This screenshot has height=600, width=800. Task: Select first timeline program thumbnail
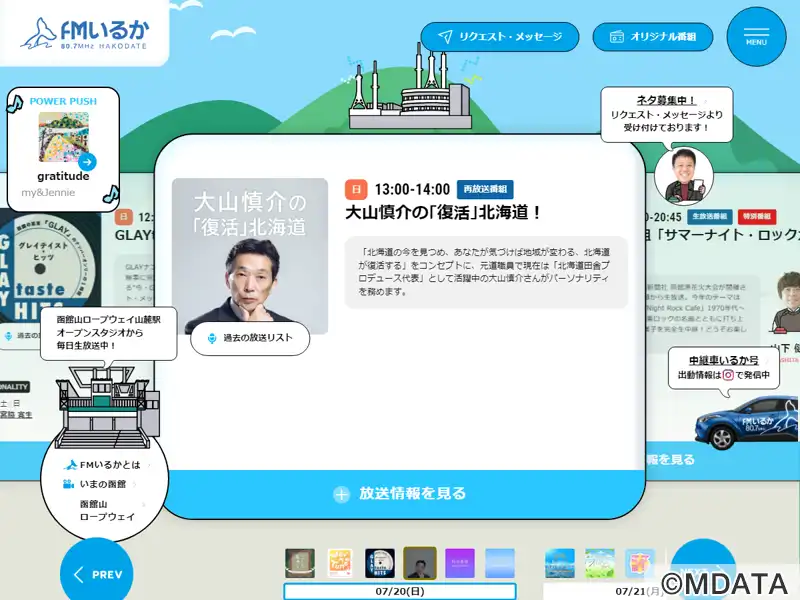(x=300, y=563)
